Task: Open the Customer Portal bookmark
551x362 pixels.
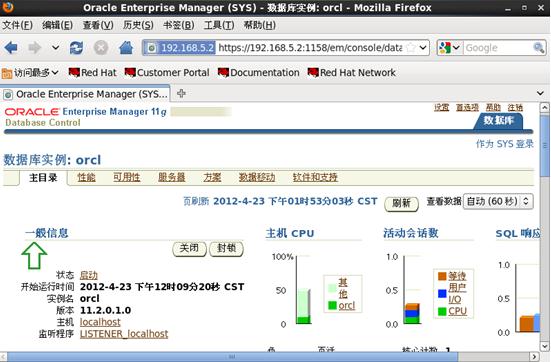Action: pyautogui.click(x=167, y=73)
